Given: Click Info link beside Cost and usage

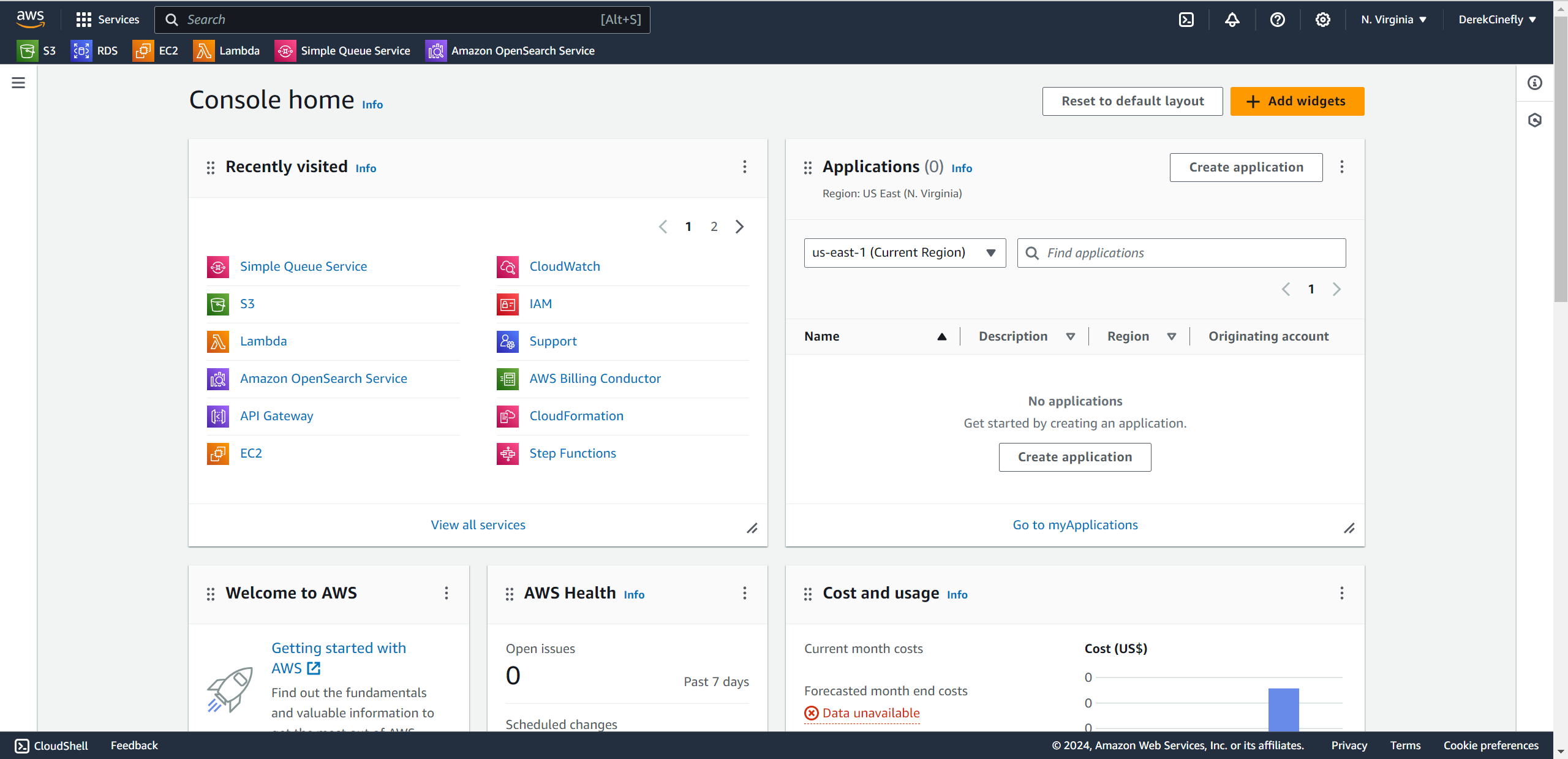Looking at the screenshot, I should (957, 595).
